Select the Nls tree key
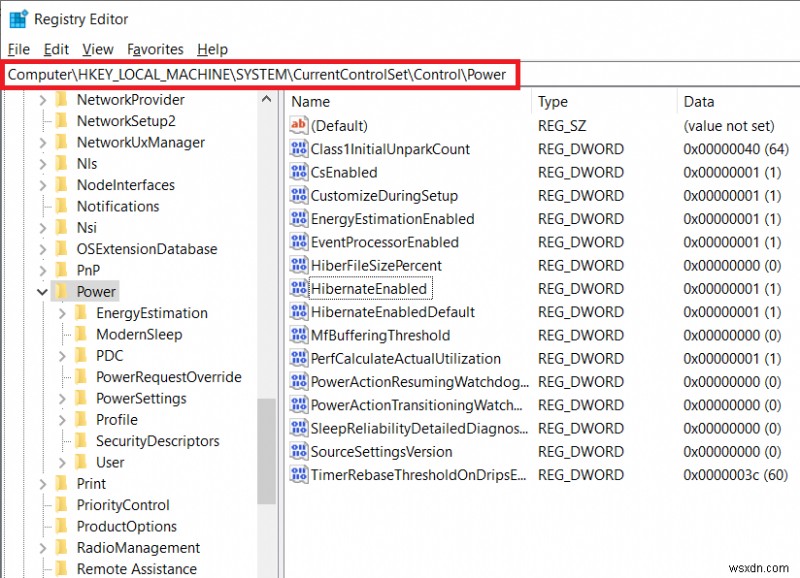 pyautogui.click(x=87, y=164)
